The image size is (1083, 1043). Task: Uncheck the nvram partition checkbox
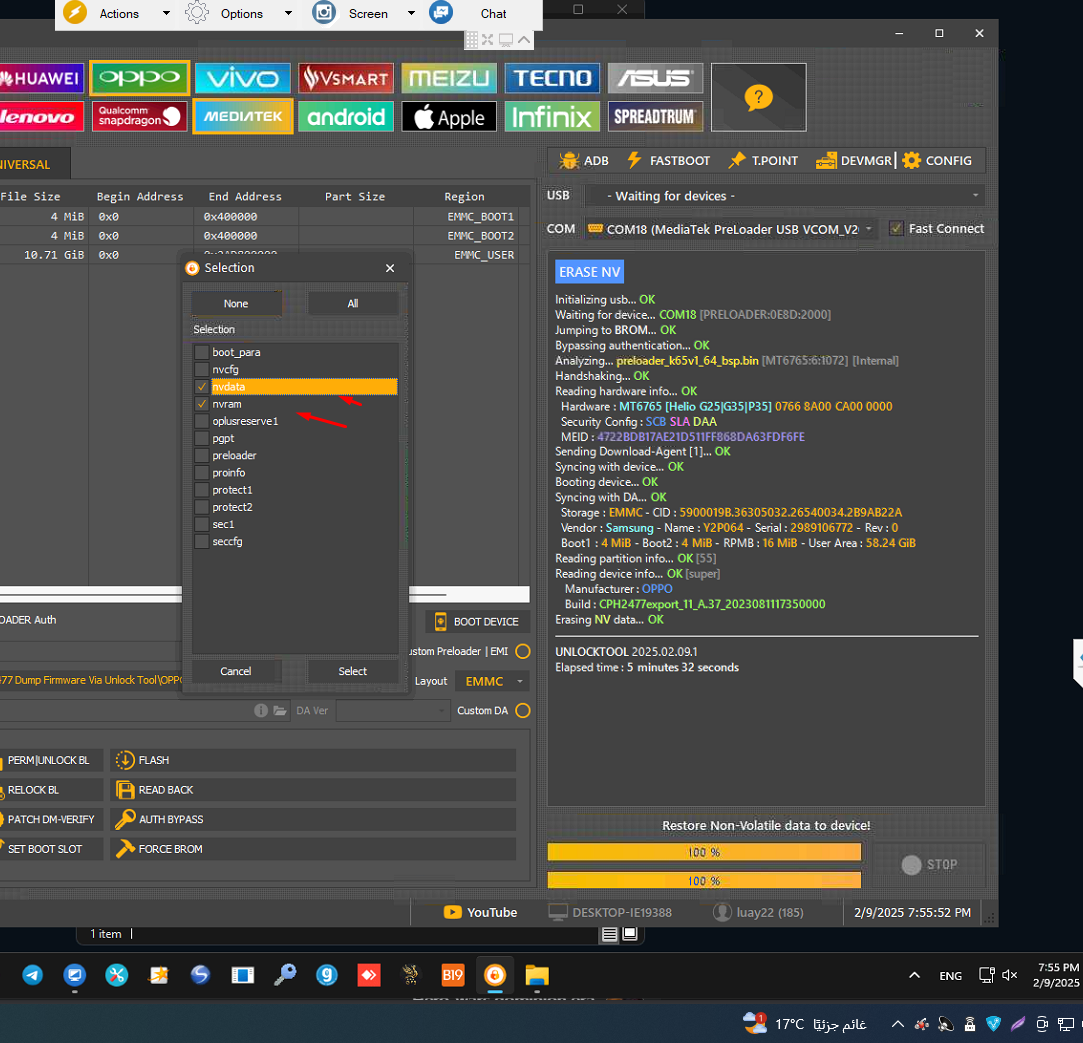click(202, 404)
